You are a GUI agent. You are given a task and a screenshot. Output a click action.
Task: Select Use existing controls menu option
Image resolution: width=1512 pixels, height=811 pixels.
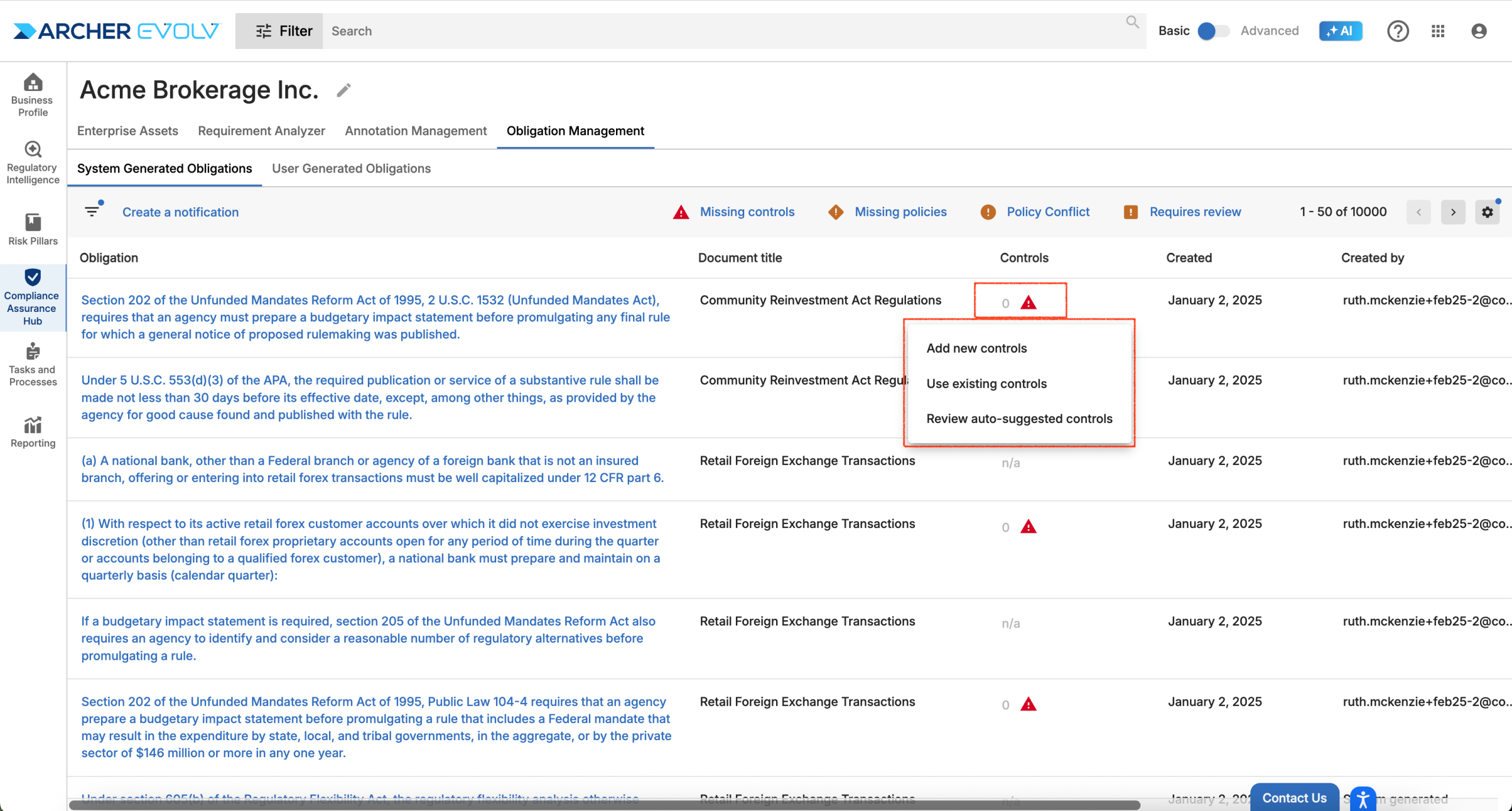point(986,383)
